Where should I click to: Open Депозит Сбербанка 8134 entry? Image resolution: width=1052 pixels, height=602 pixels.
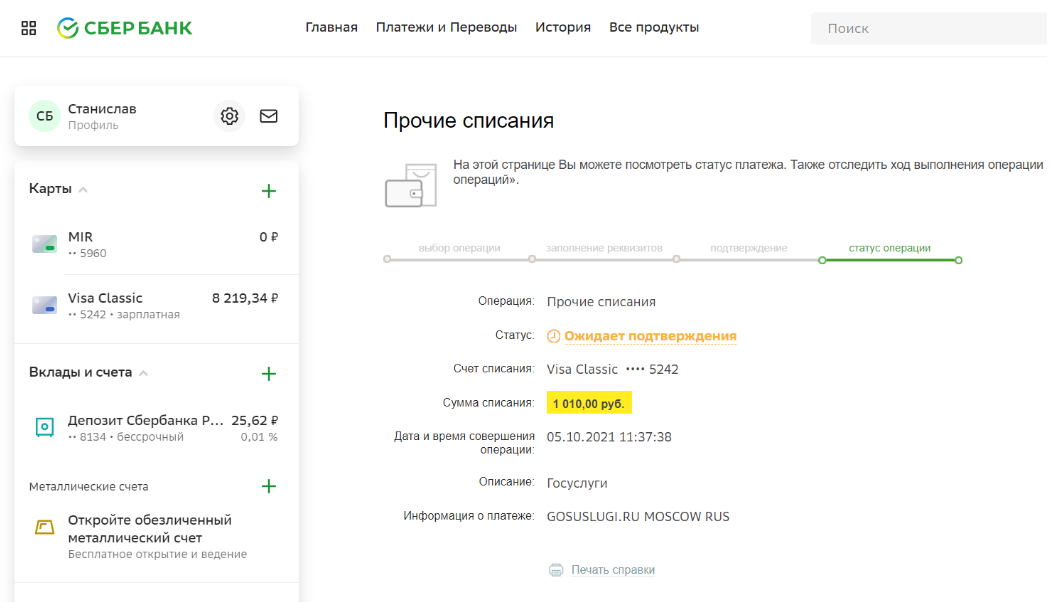click(x=156, y=428)
